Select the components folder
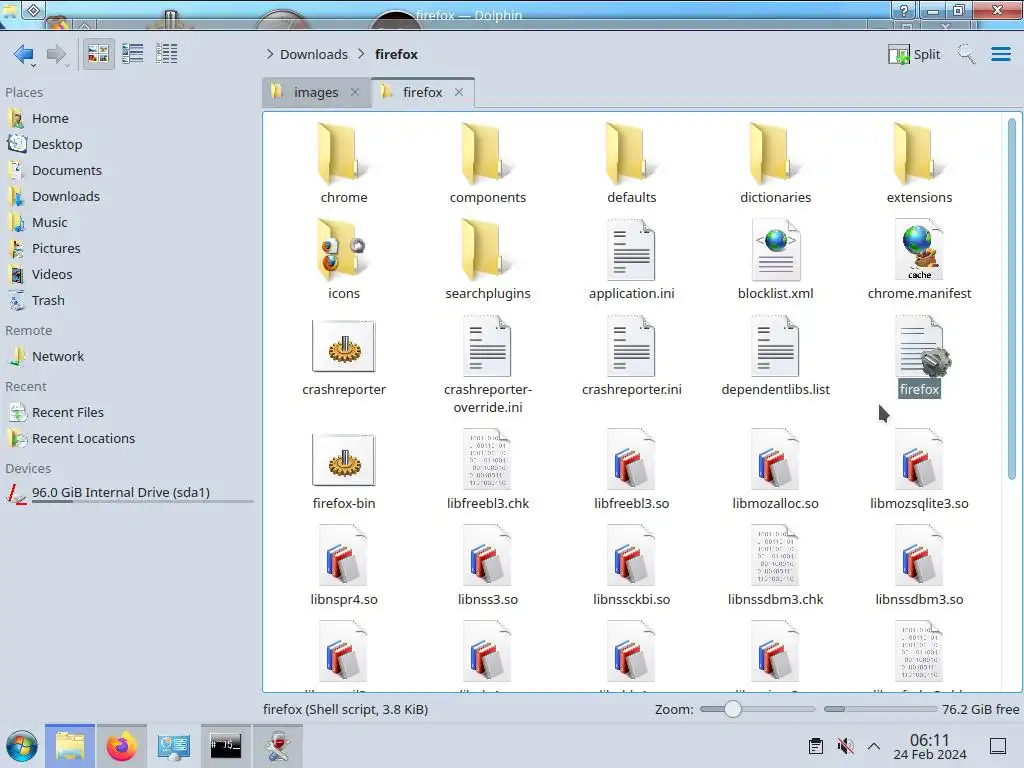Viewport: 1024px width, 768px height. click(488, 163)
